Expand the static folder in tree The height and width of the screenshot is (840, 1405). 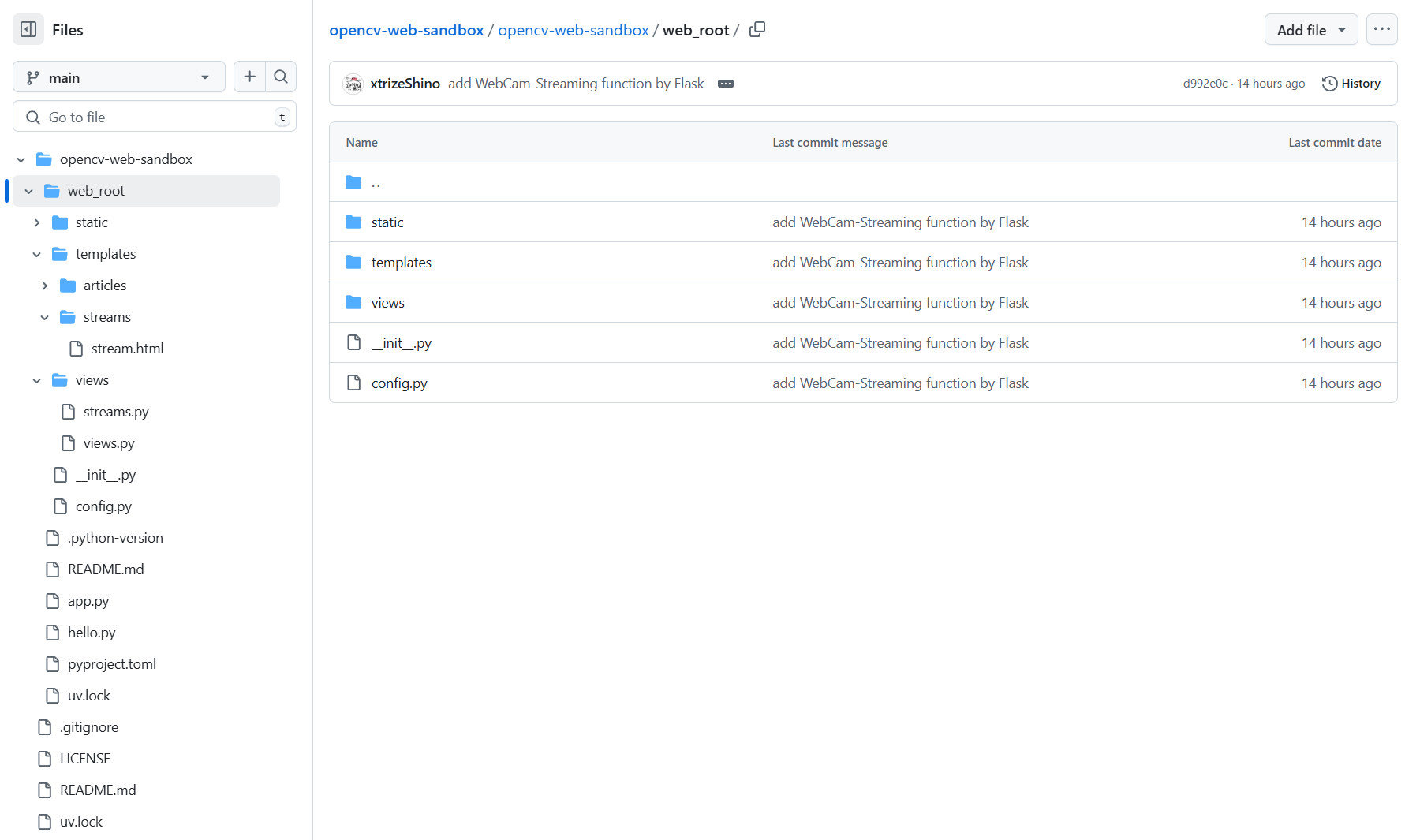coord(37,222)
